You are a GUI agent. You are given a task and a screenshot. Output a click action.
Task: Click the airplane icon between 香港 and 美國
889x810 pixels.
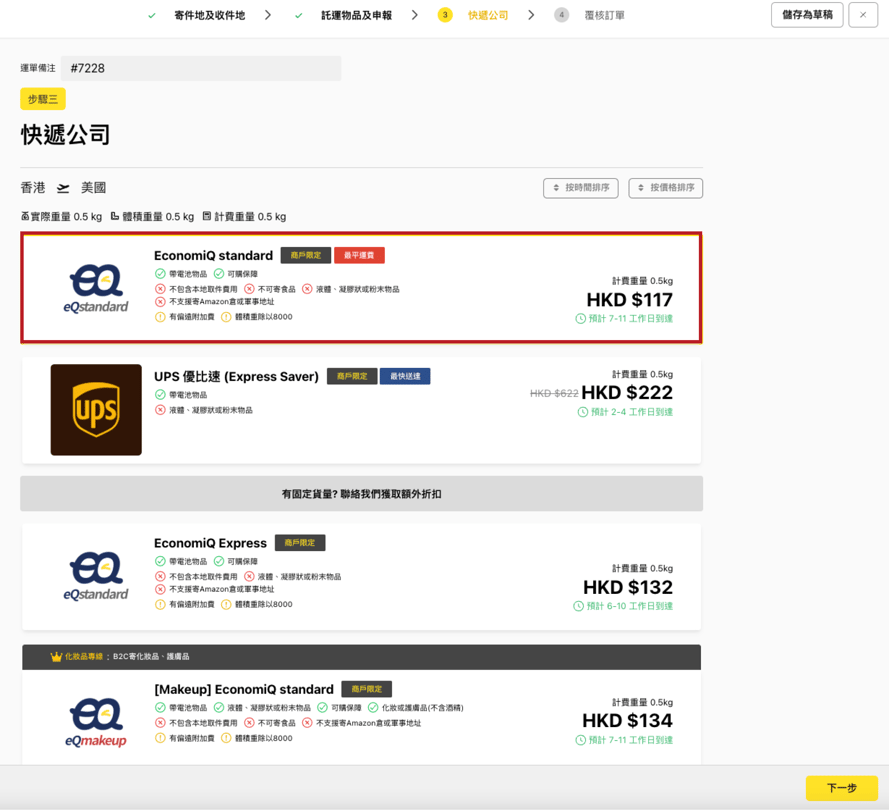click(63, 188)
